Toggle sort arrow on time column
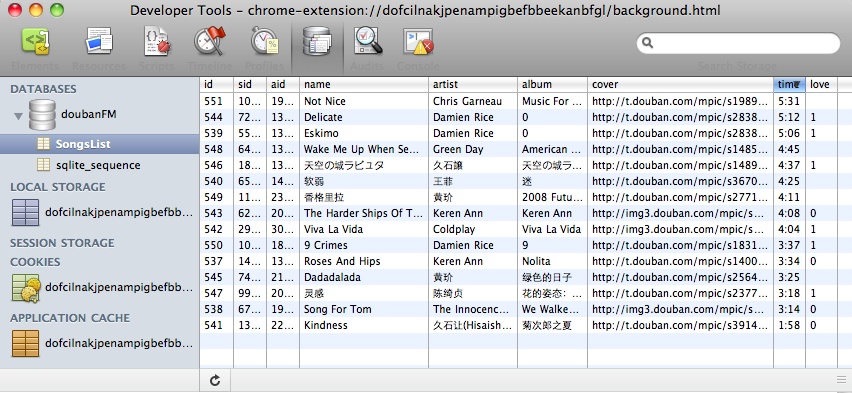 (x=797, y=84)
